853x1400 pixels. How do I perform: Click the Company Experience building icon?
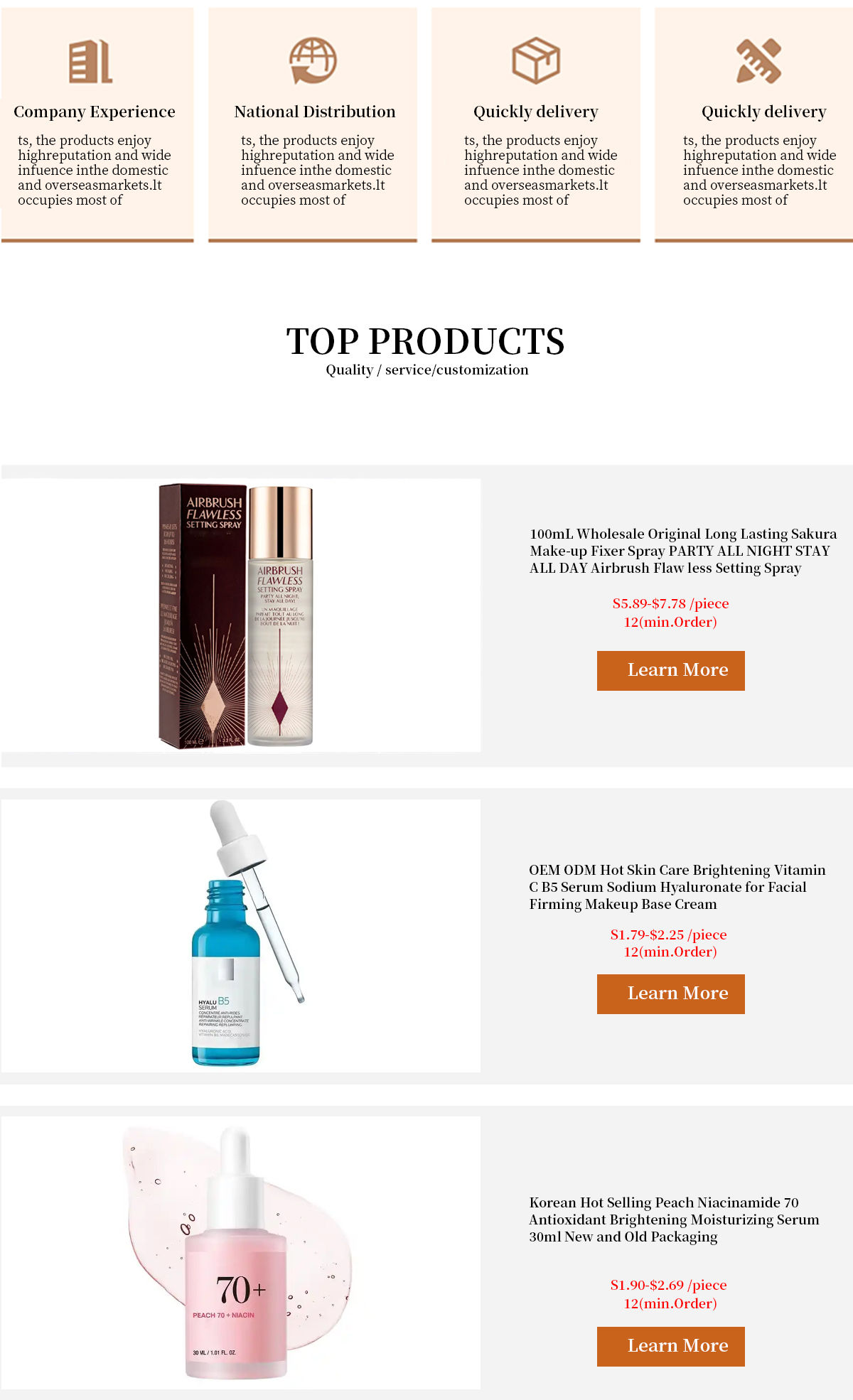pyautogui.click(x=90, y=62)
